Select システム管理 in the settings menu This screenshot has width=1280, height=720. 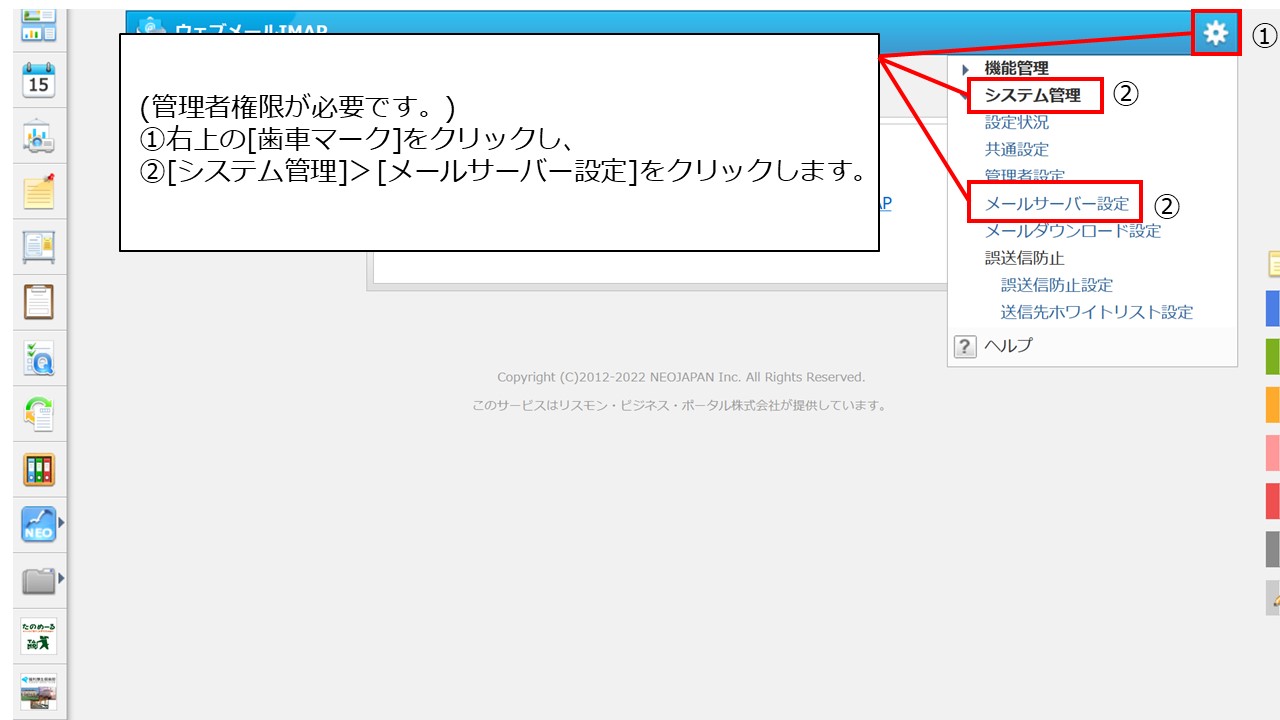pyautogui.click(x=1033, y=96)
